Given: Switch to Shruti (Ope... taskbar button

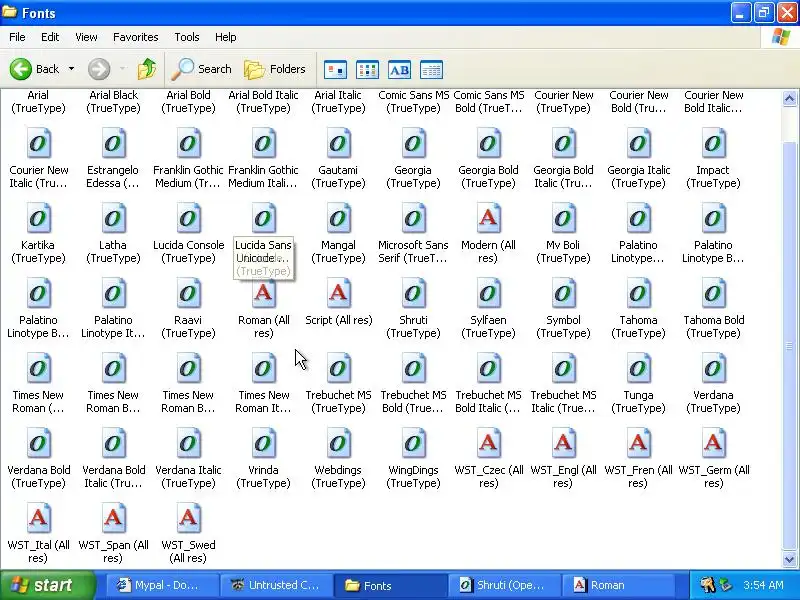Looking at the screenshot, I should point(504,585).
